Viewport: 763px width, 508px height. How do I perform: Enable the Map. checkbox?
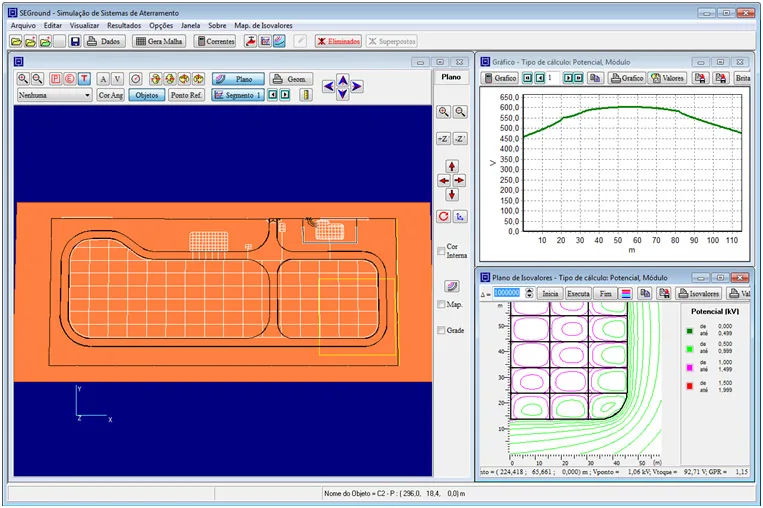(441, 305)
